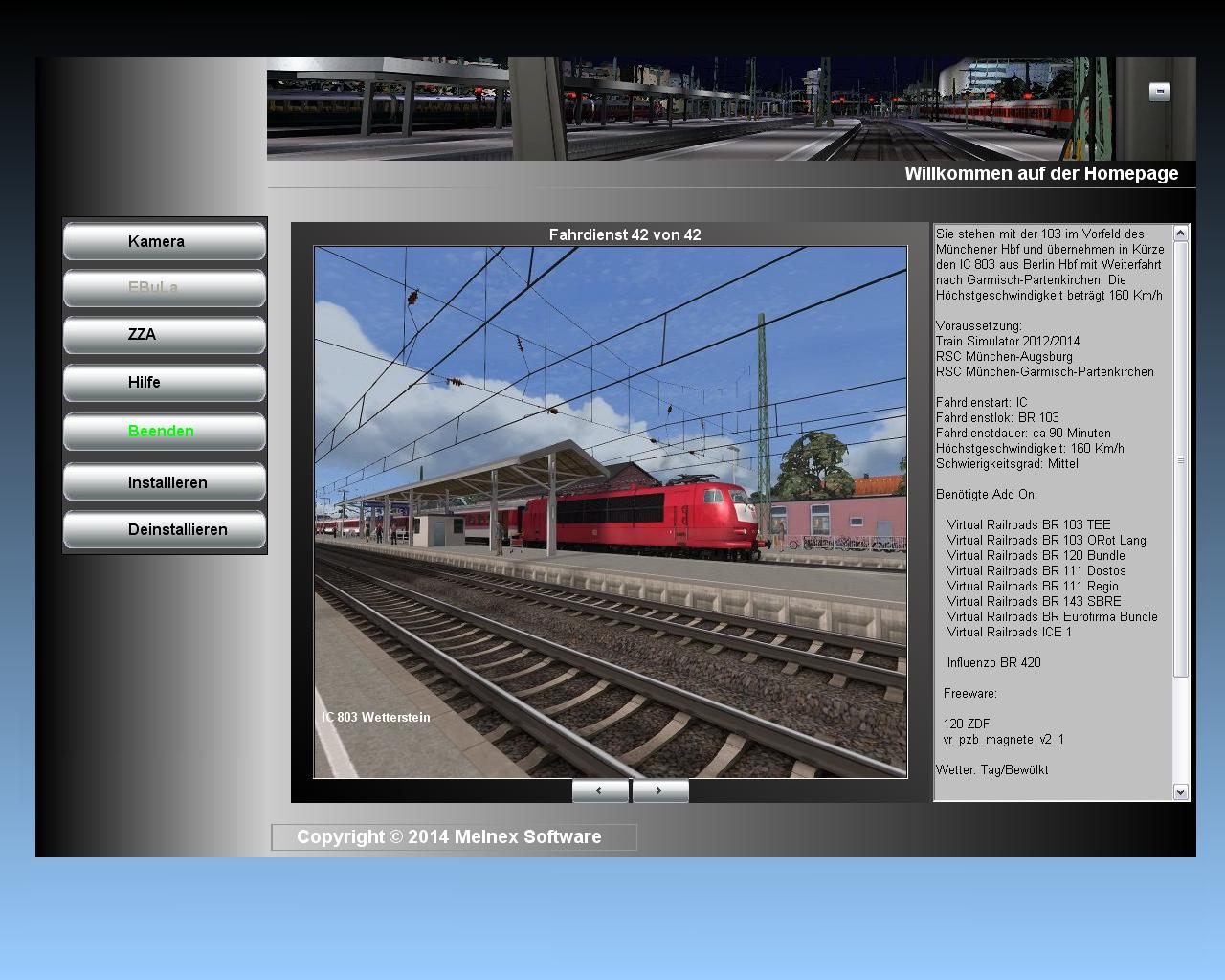Click the 'Willkommen auf der Homepage' title
The width and height of the screenshot is (1225, 980).
tap(1041, 173)
